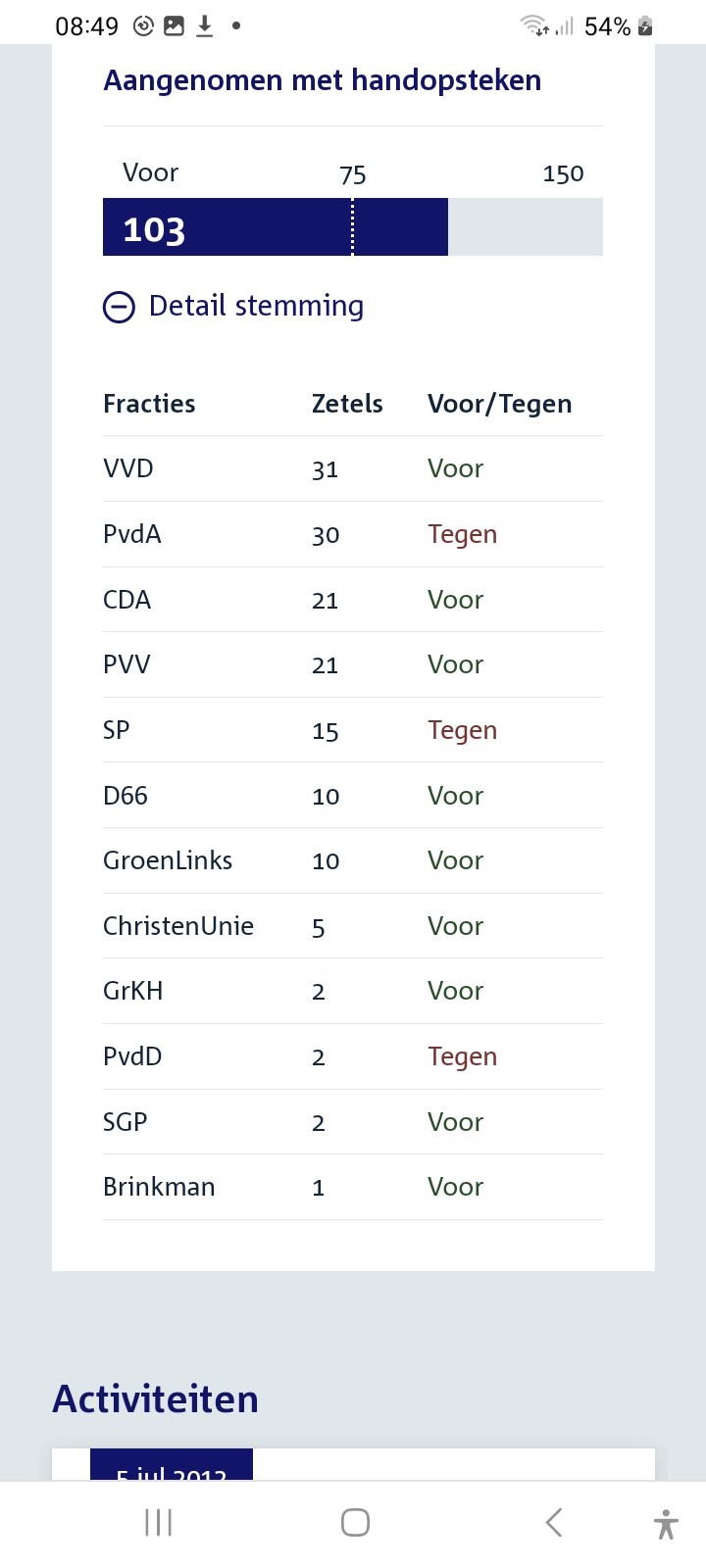
Task: Open the recent apps overview
Action: pos(158,1522)
